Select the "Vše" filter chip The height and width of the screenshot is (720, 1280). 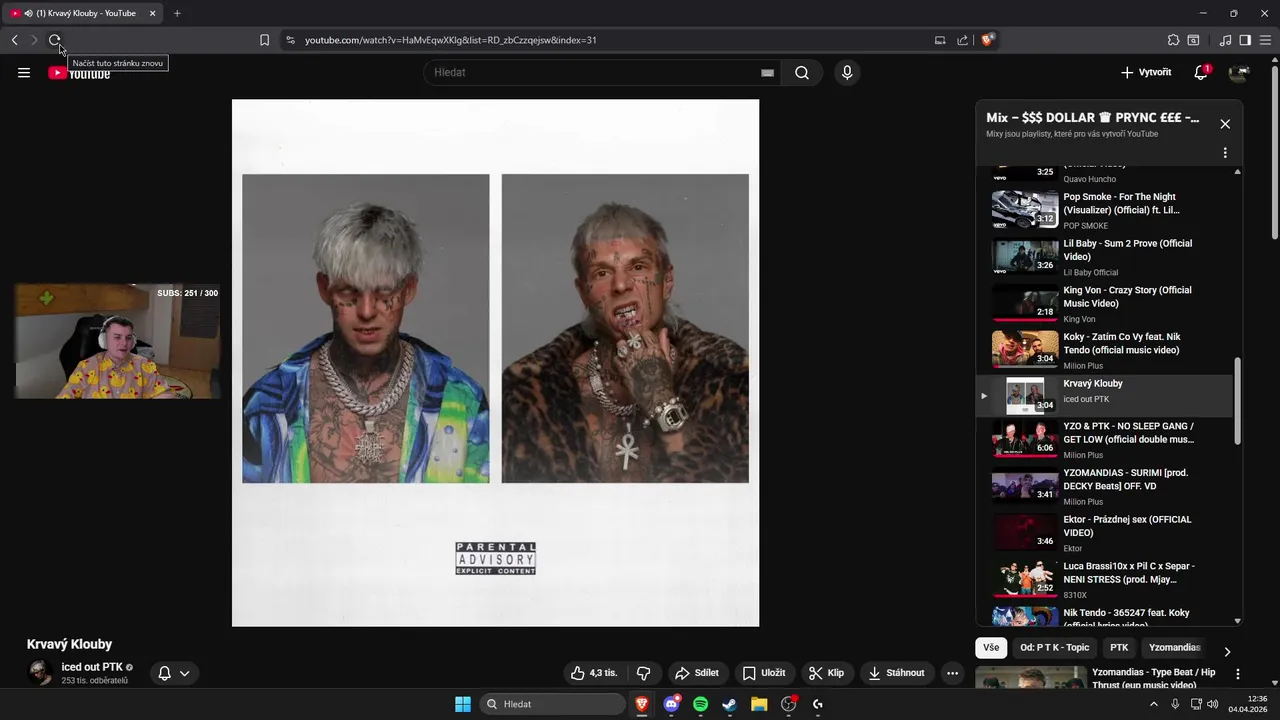pyautogui.click(x=990, y=647)
